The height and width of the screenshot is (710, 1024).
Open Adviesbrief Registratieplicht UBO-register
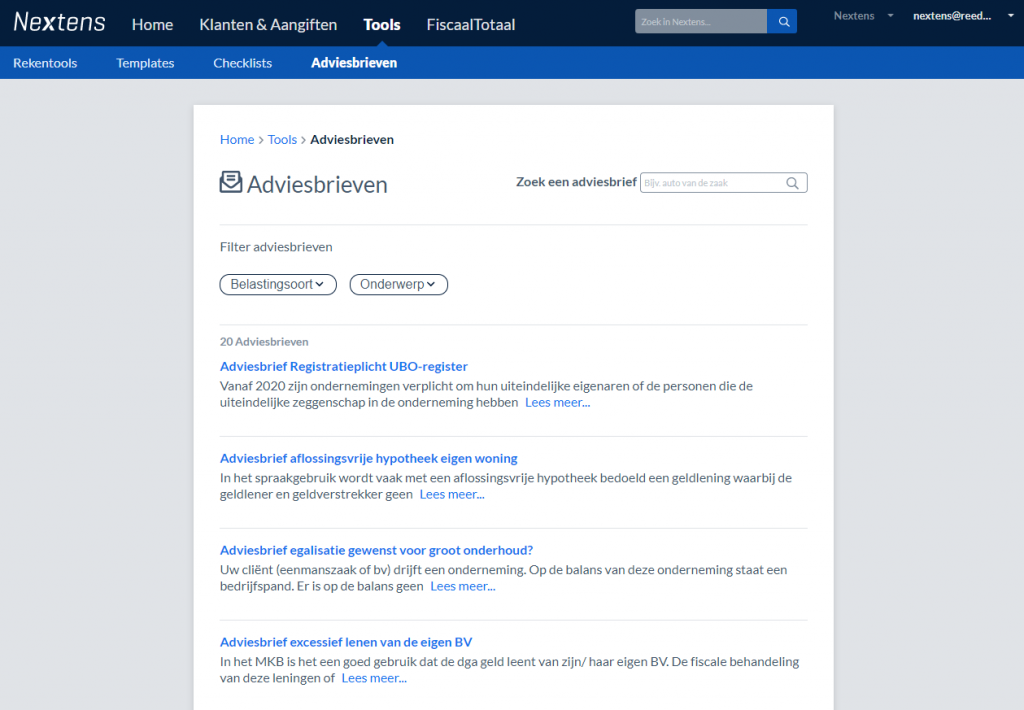point(344,366)
